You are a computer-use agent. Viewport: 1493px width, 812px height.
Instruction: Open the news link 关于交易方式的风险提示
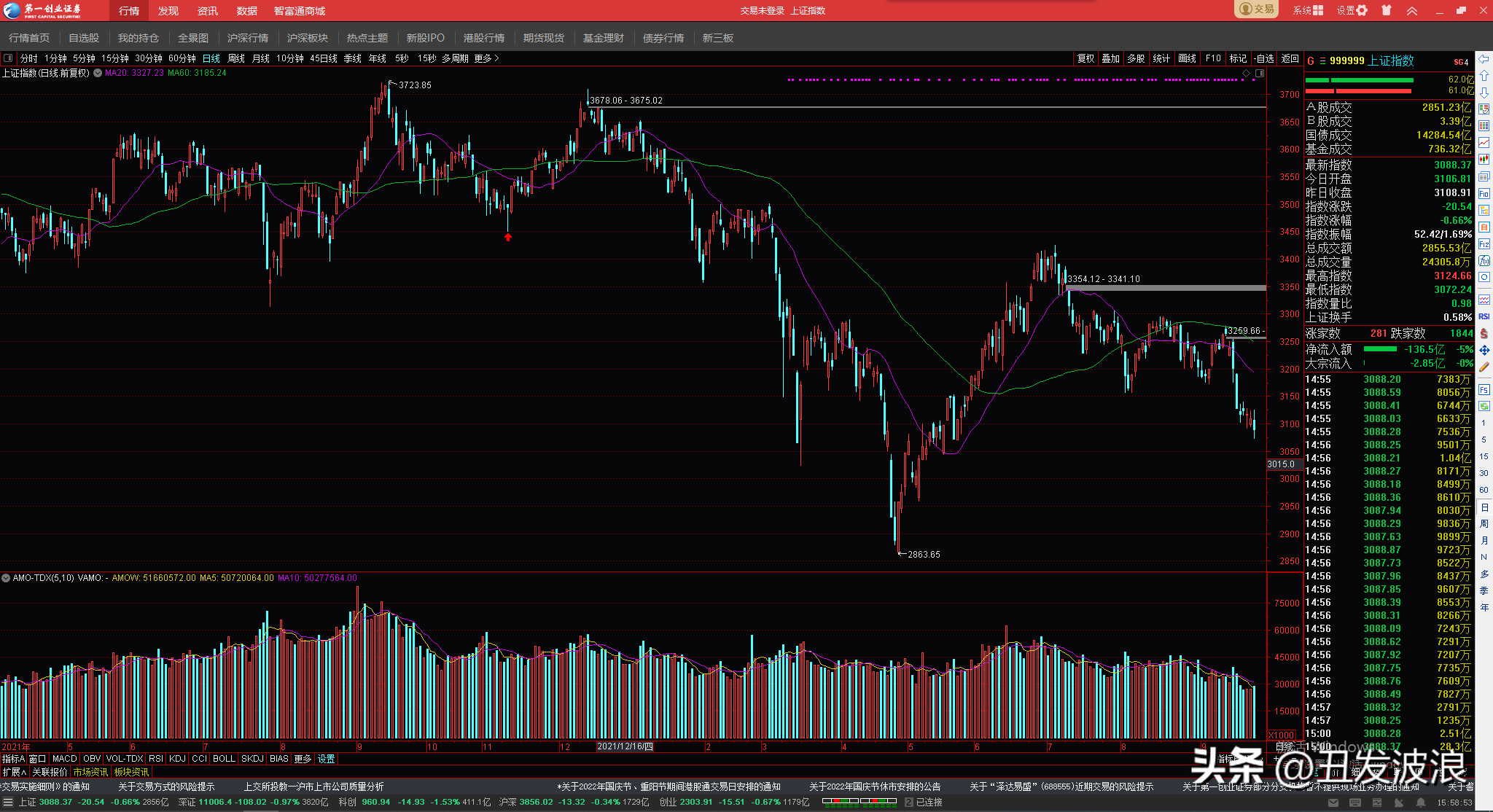[166, 786]
